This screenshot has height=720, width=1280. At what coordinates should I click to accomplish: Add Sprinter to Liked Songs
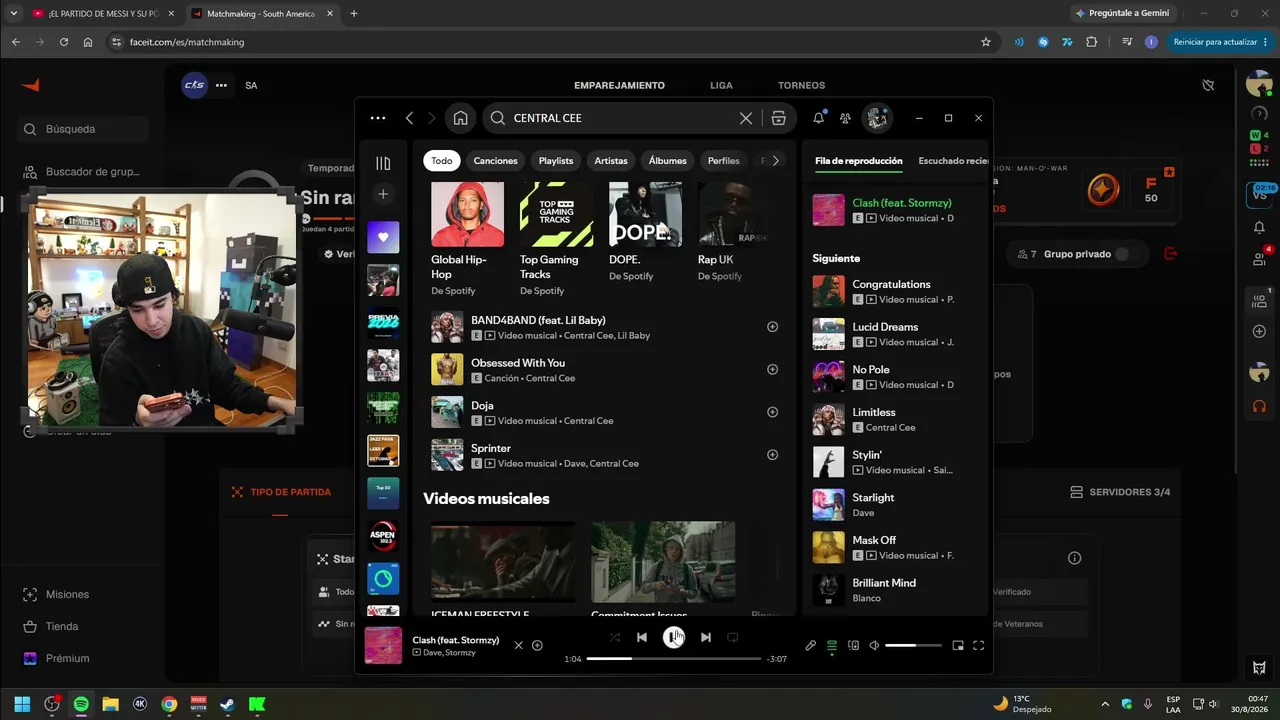772,455
